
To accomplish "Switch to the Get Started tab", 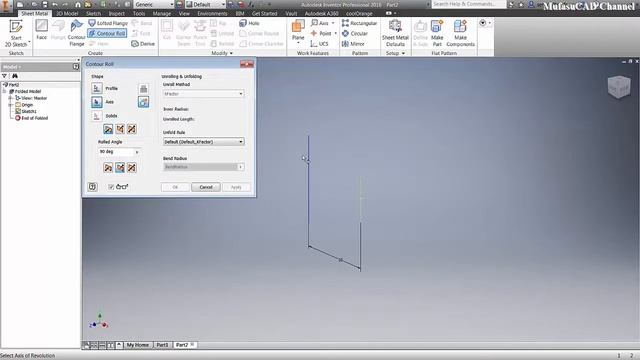I will coord(264,13).
